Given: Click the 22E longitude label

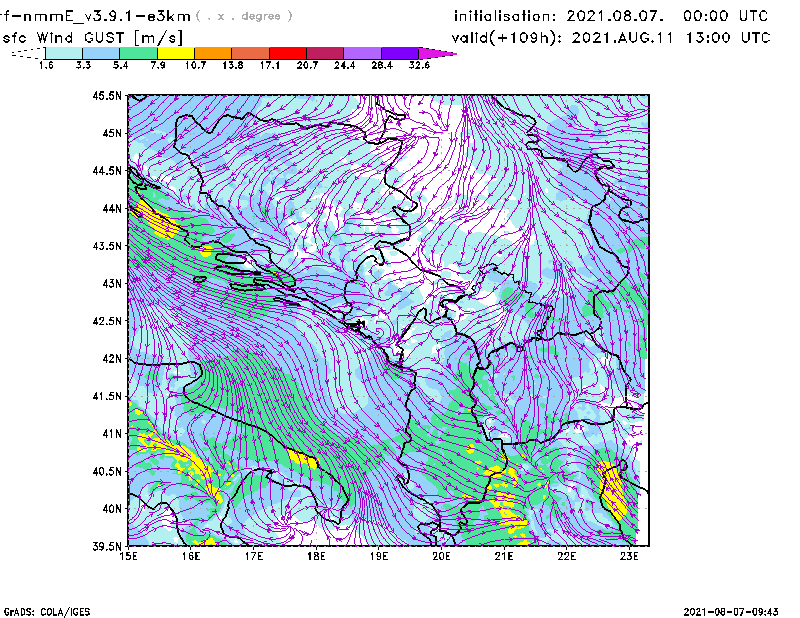Looking at the screenshot, I should [x=566, y=556].
